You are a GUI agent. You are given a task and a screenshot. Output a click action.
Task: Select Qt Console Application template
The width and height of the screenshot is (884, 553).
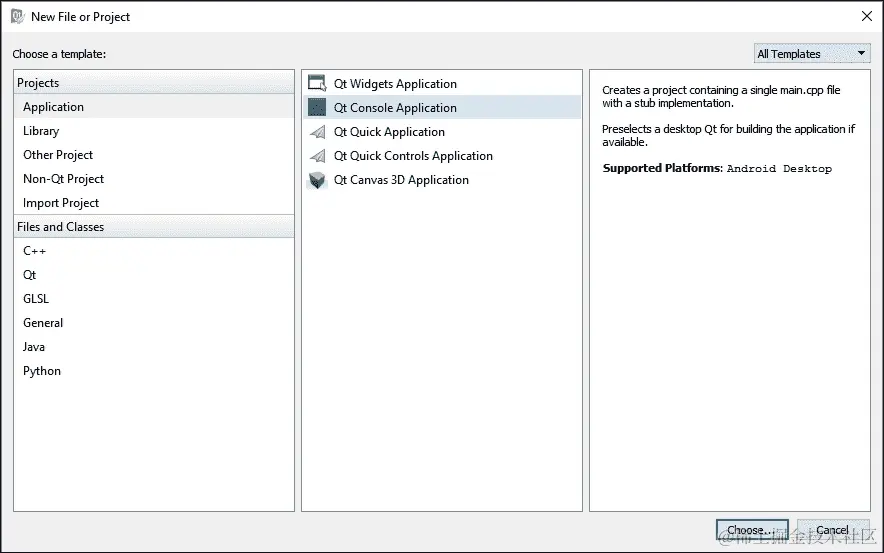click(442, 107)
